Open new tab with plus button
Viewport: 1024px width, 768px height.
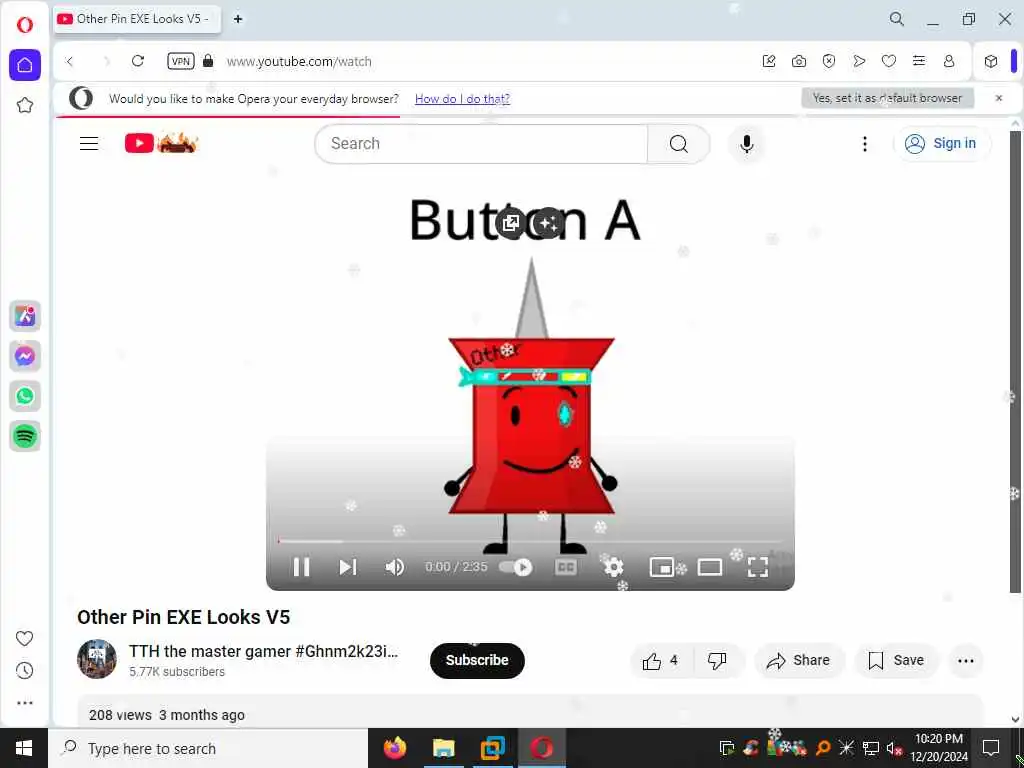[x=238, y=19]
